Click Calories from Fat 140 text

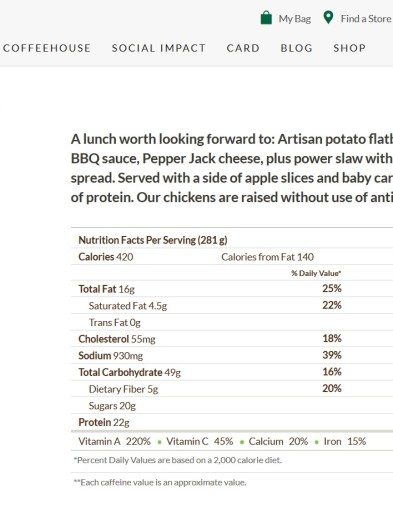pyautogui.click(x=268, y=257)
